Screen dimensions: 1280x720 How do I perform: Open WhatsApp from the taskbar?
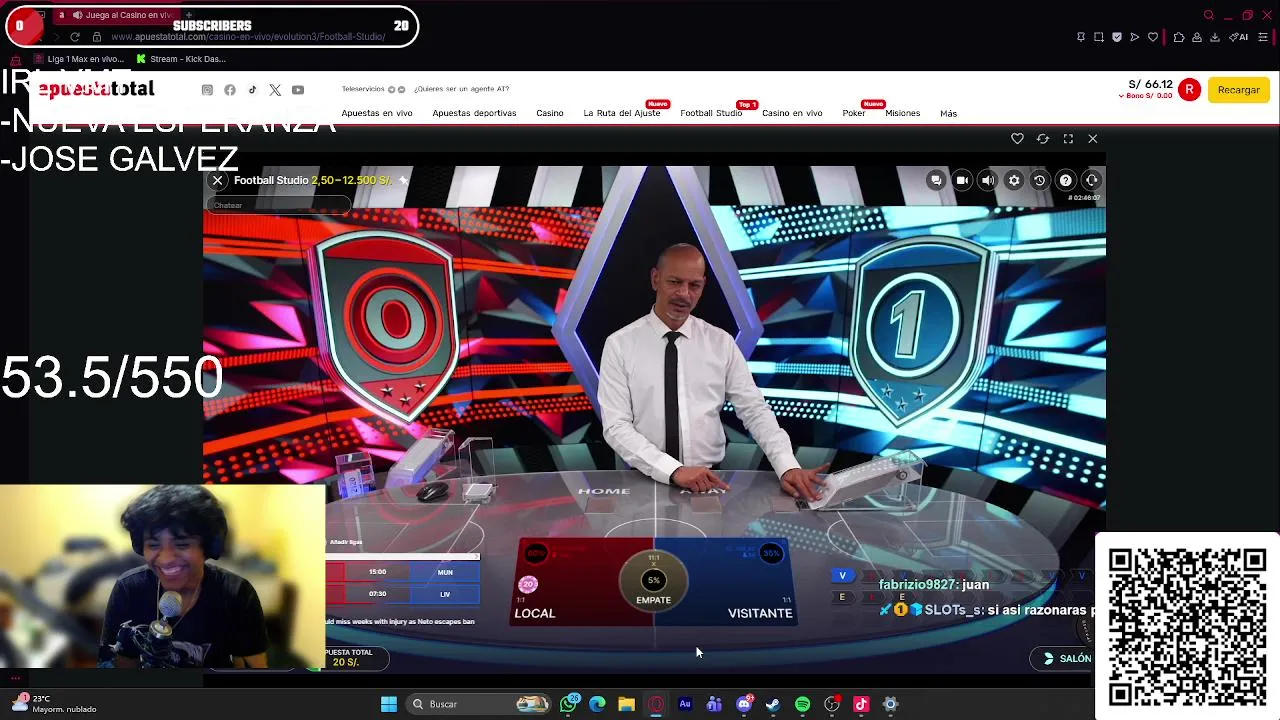click(x=569, y=704)
